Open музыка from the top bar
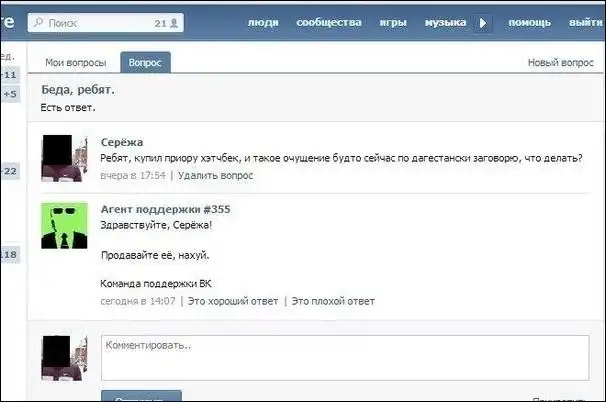 [x=446, y=22]
